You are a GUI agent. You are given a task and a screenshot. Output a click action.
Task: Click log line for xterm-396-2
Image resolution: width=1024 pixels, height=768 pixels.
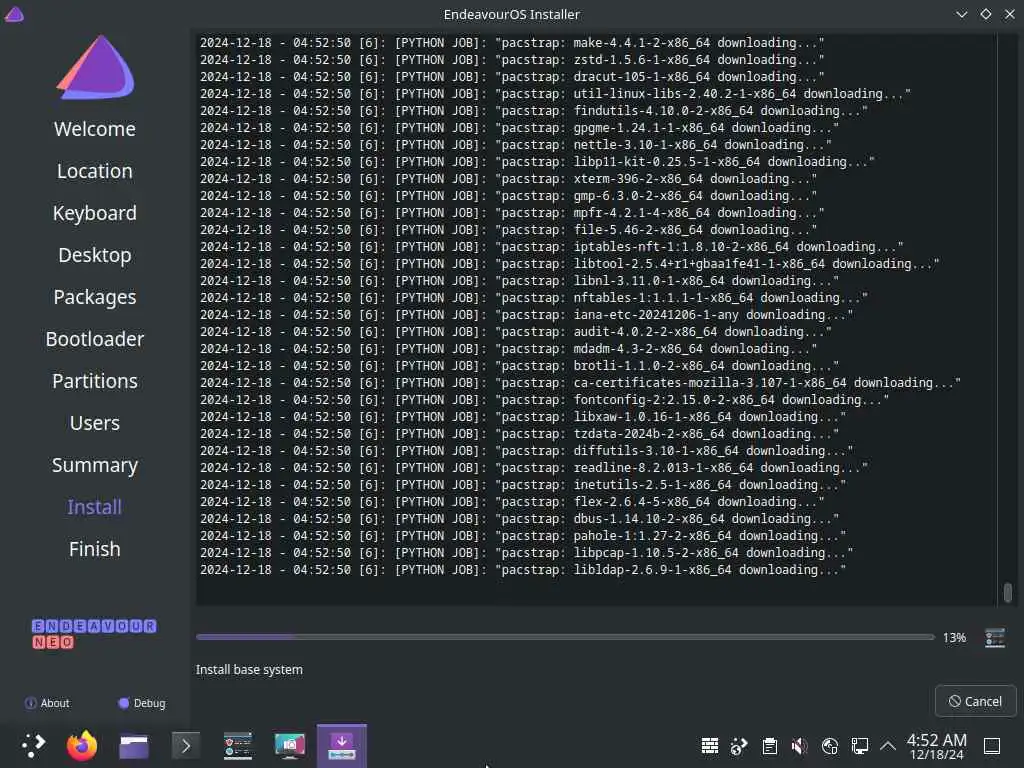point(508,178)
